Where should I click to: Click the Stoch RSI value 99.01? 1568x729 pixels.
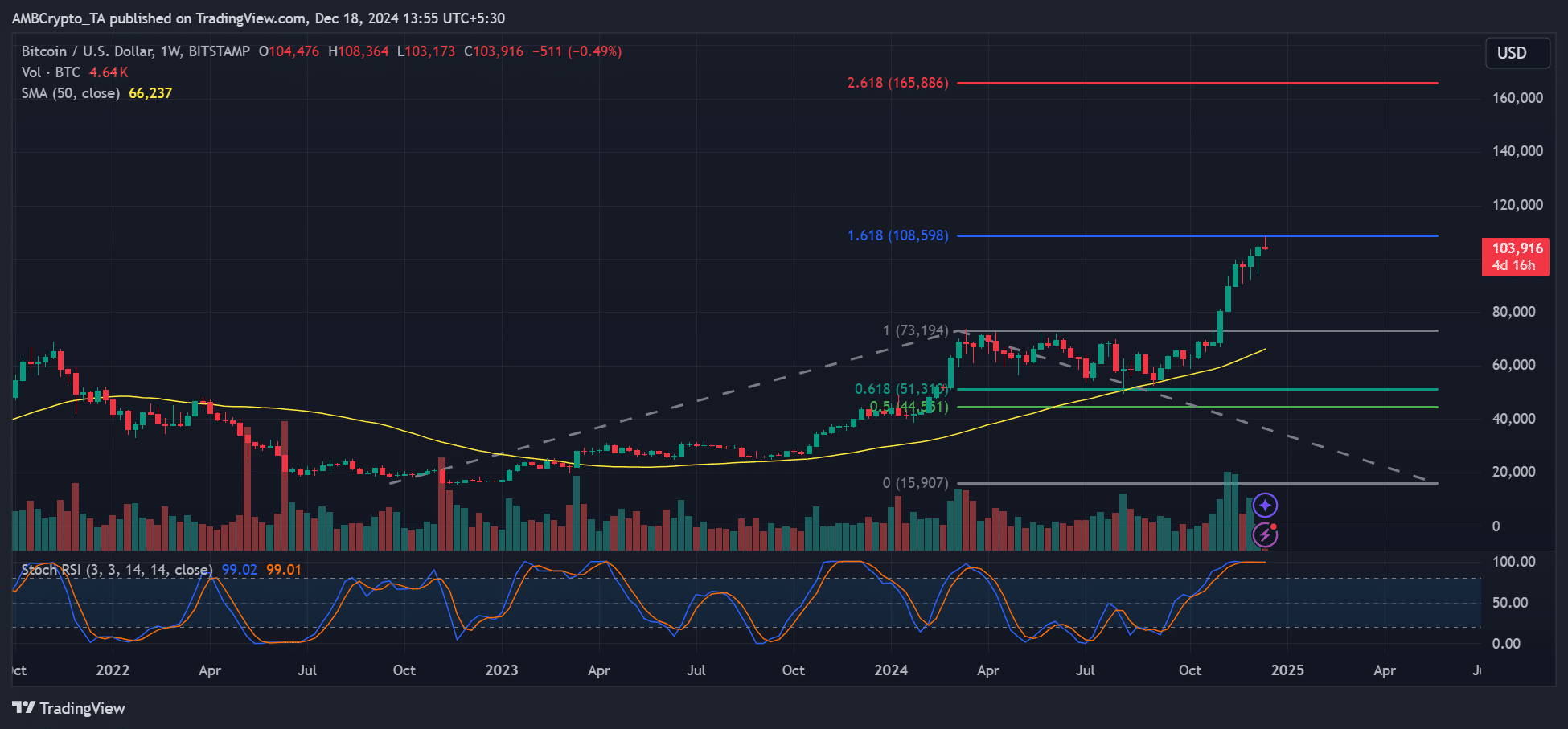pyautogui.click(x=284, y=570)
